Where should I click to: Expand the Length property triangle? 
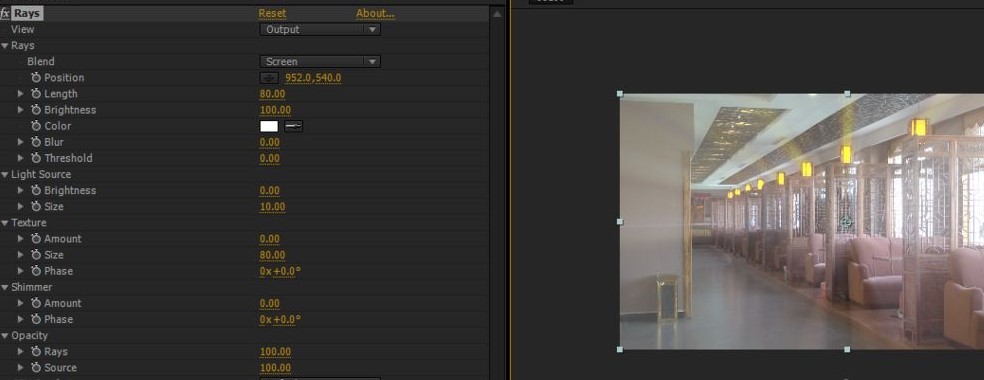pos(21,93)
